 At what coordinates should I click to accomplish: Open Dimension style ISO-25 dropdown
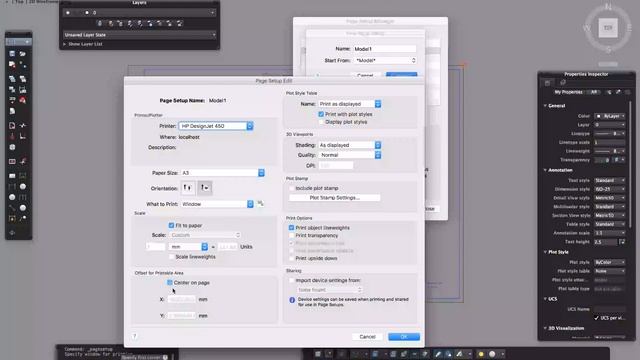tap(609, 189)
